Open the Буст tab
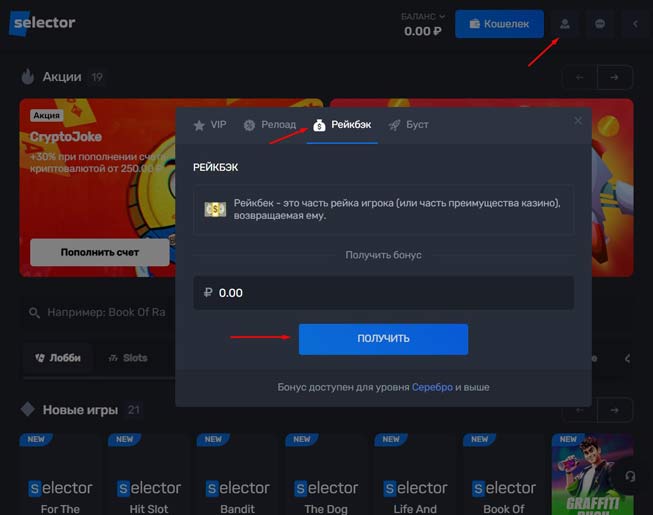Image resolution: width=653 pixels, height=515 pixels. tap(409, 125)
